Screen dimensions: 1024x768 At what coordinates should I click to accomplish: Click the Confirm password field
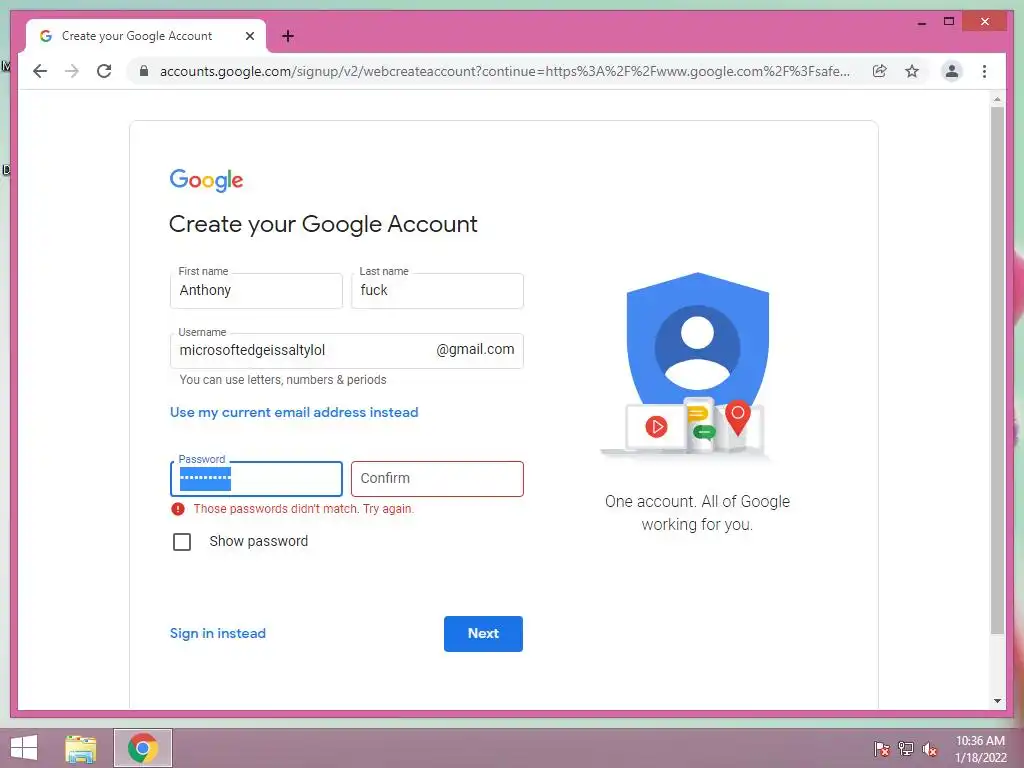click(437, 479)
